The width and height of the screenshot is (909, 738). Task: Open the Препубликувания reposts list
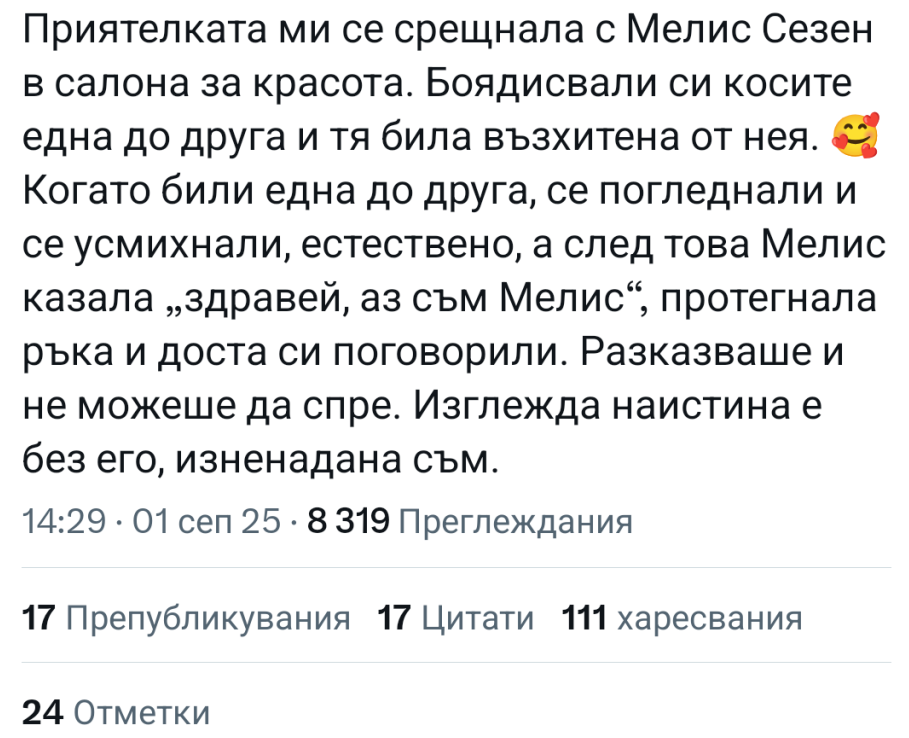pos(207,619)
